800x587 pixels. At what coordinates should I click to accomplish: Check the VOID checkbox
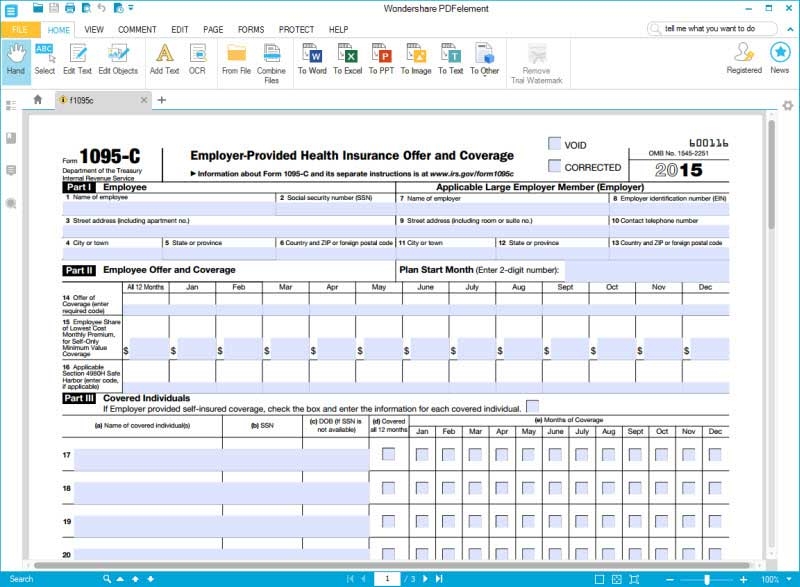coord(554,144)
